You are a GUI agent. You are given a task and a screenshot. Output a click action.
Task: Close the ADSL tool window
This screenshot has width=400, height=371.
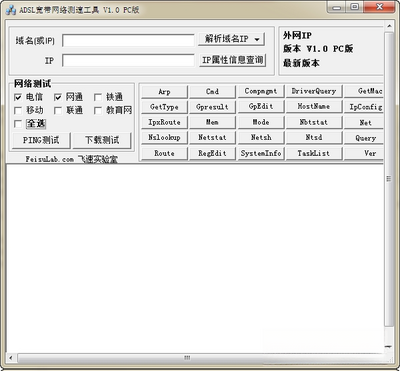click(379, 7)
